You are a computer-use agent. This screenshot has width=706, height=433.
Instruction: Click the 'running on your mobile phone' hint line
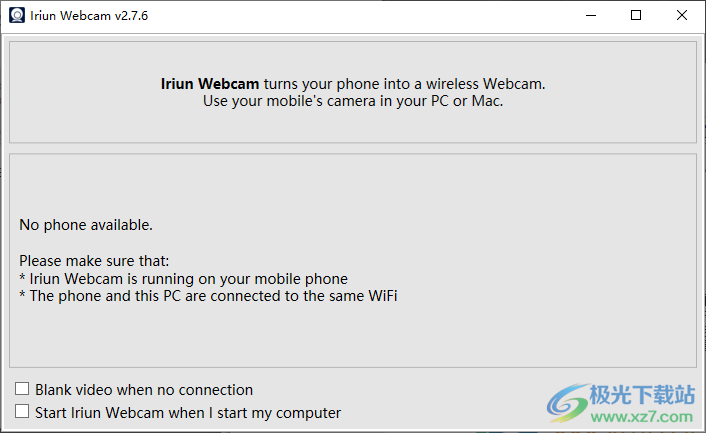184,279
